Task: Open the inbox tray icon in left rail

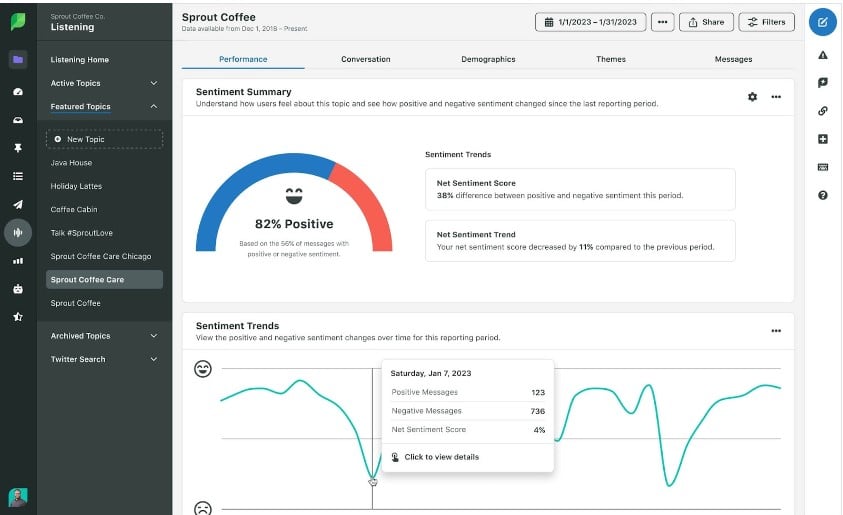Action: (x=18, y=120)
